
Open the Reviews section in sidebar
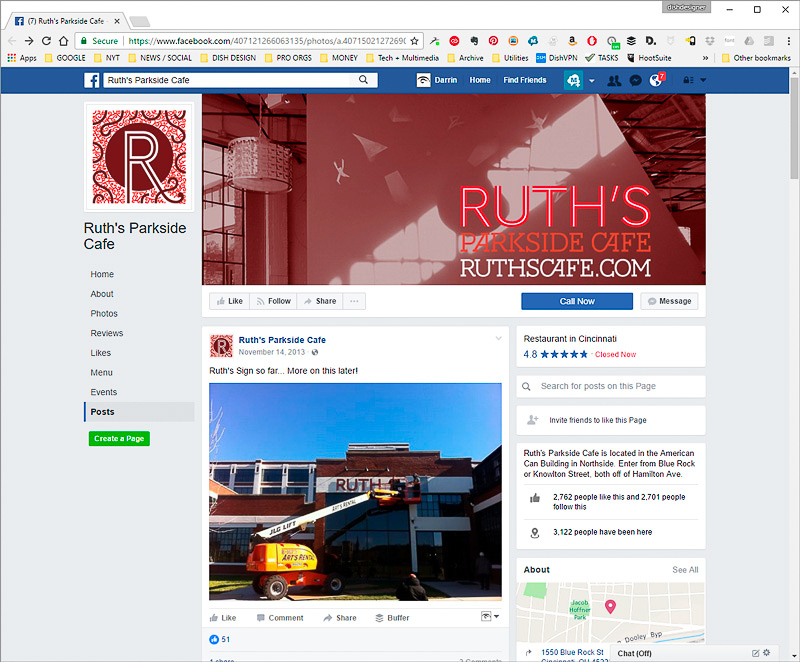point(107,333)
